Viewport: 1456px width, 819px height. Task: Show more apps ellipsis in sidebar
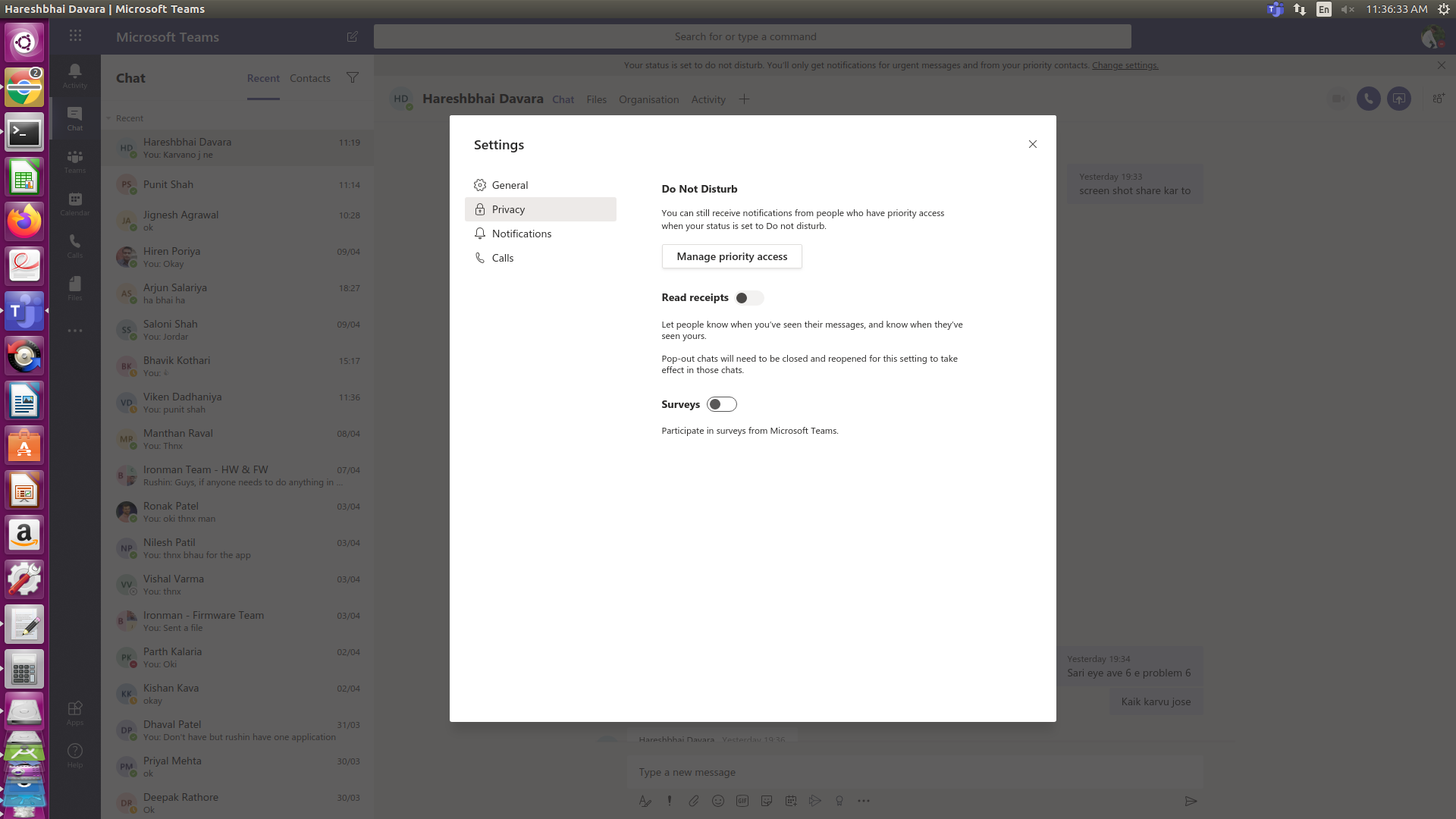[x=74, y=331]
